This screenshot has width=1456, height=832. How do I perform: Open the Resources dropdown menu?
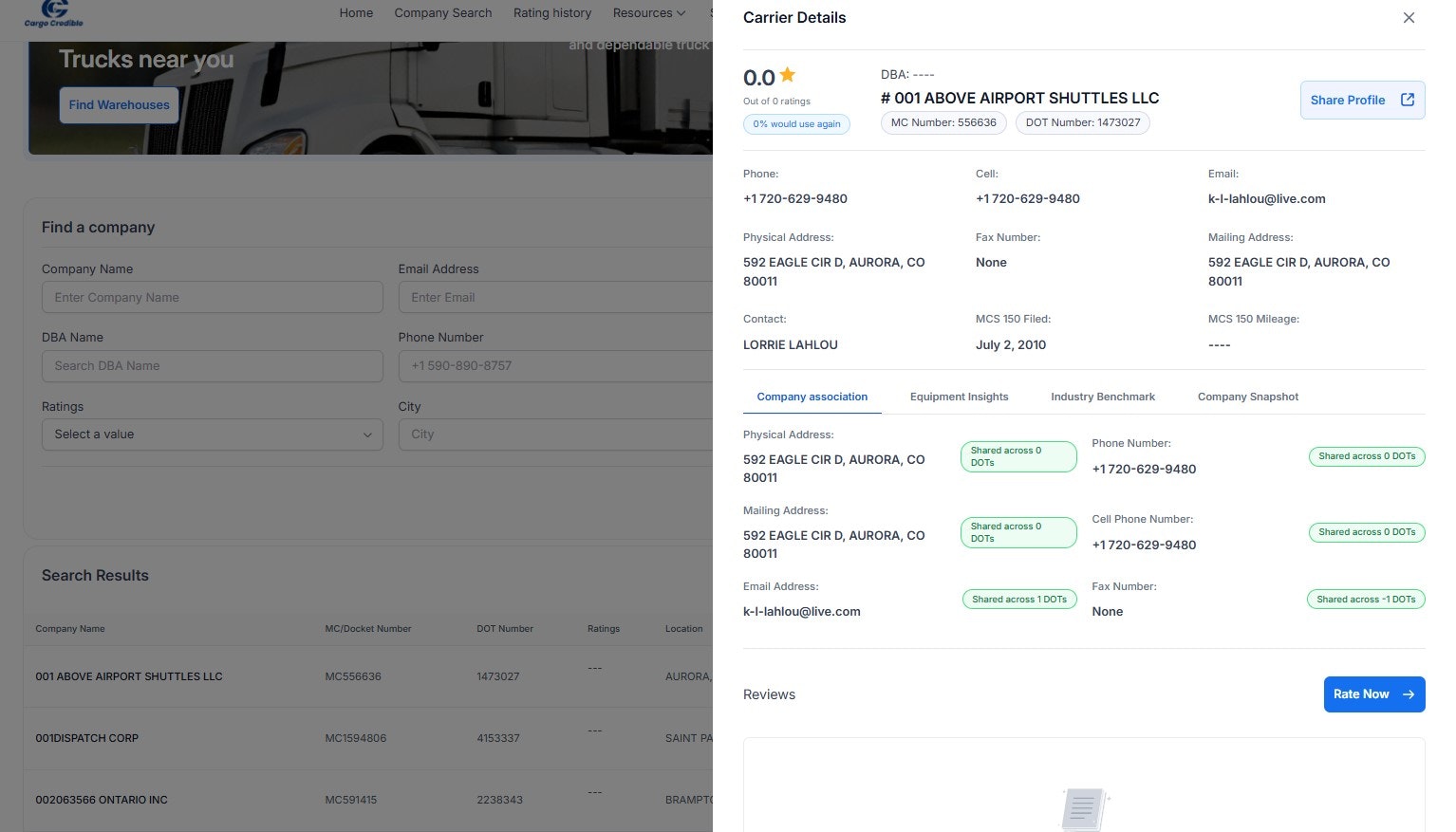coord(649,13)
